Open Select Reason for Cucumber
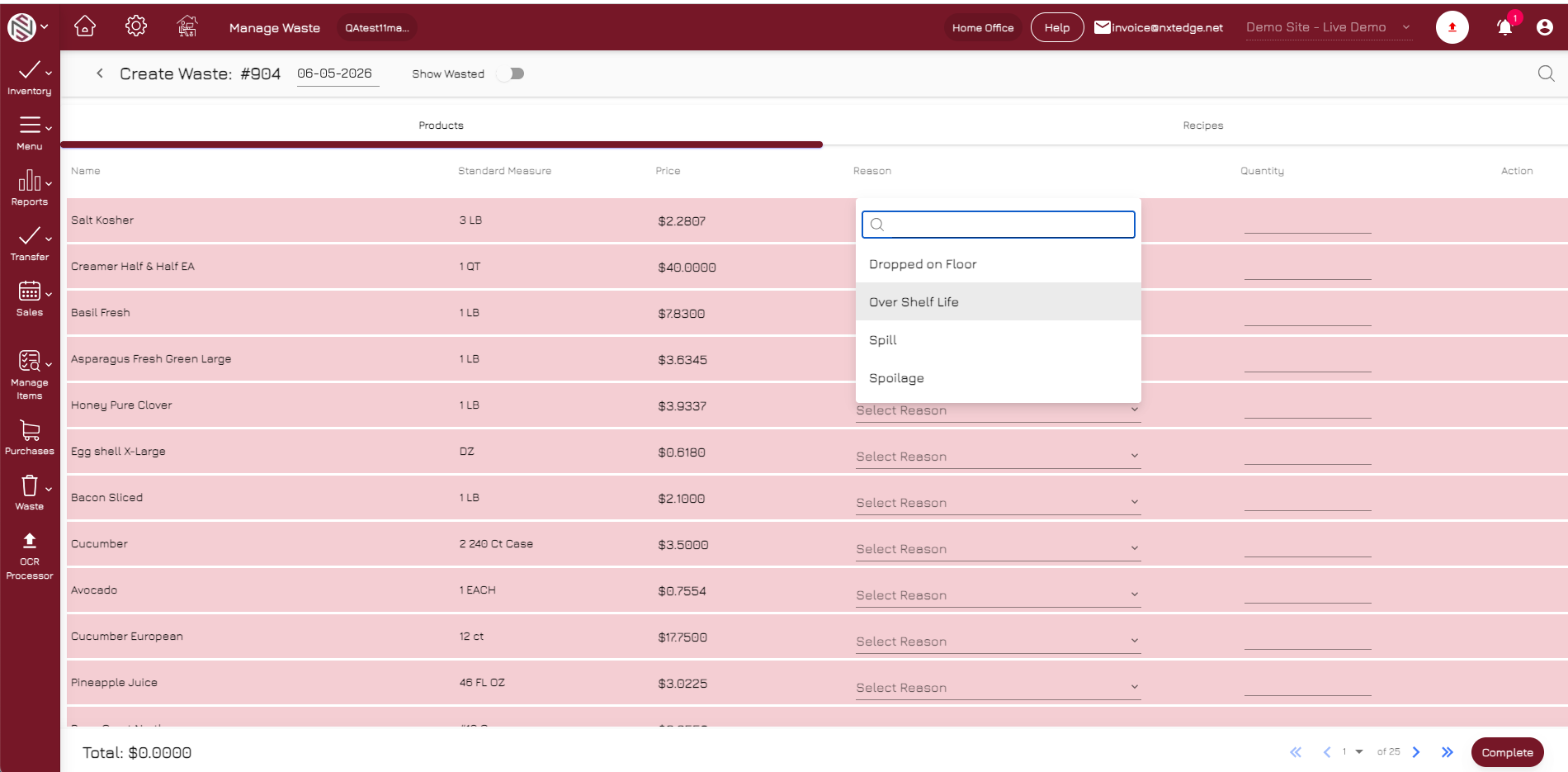The image size is (1568, 772). (998, 548)
